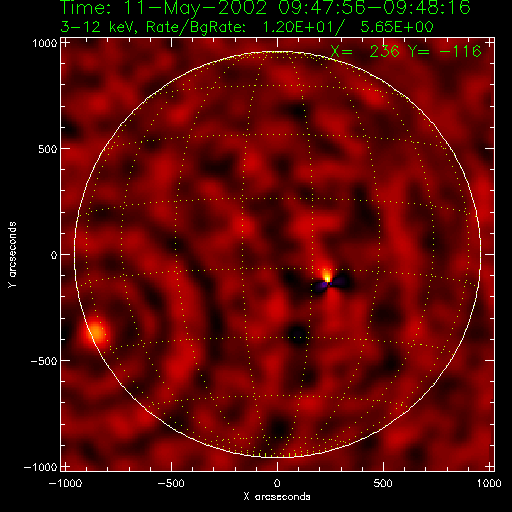This screenshot has height=512, width=512.
Task: Click the 0 tick label on X axis
Action: [277, 483]
